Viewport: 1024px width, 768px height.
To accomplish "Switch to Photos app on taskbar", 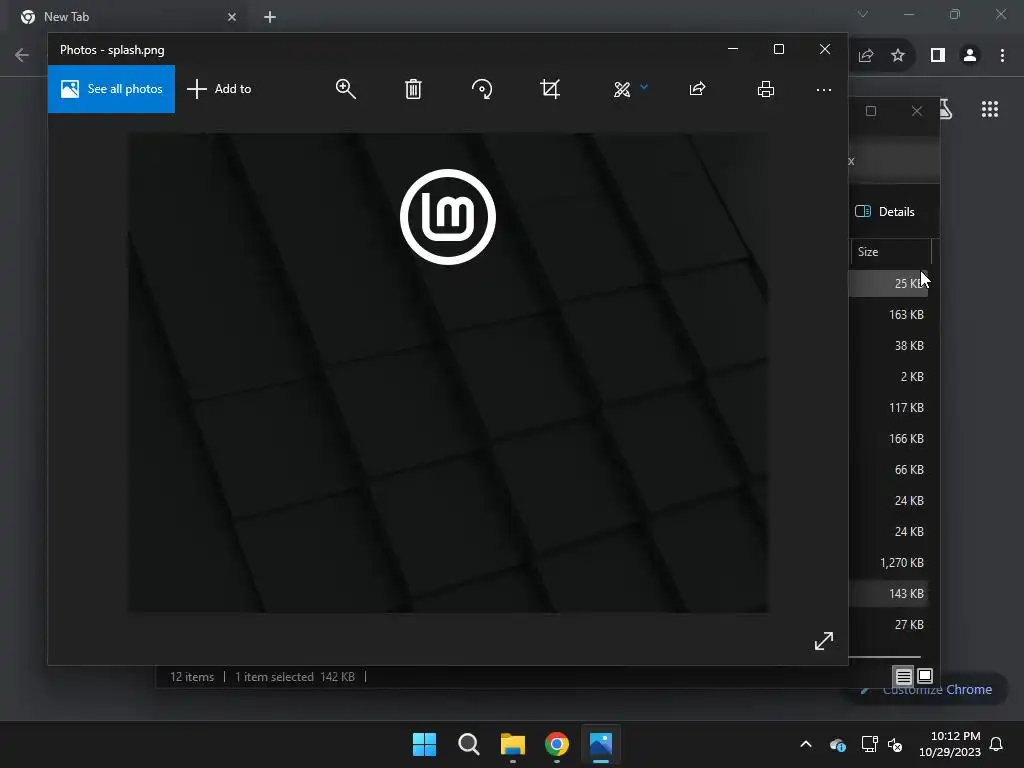I will 601,744.
